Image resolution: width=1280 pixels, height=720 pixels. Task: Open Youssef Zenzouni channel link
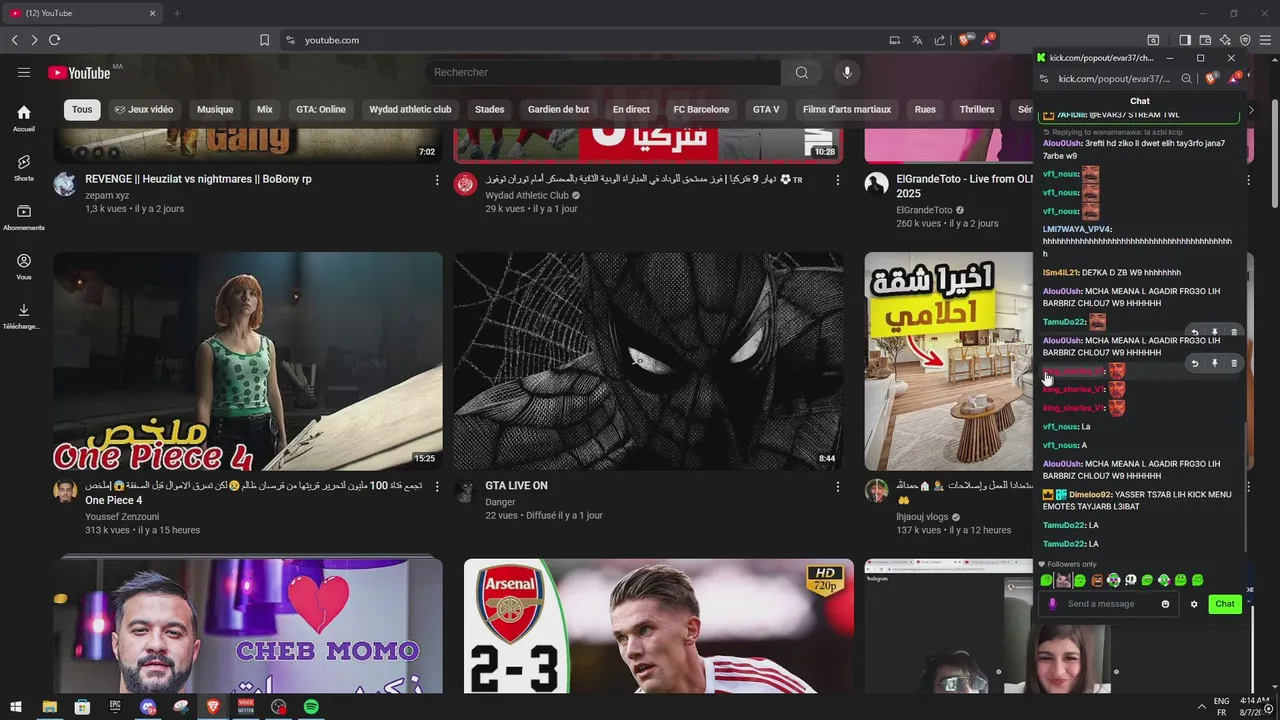pos(122,517)
